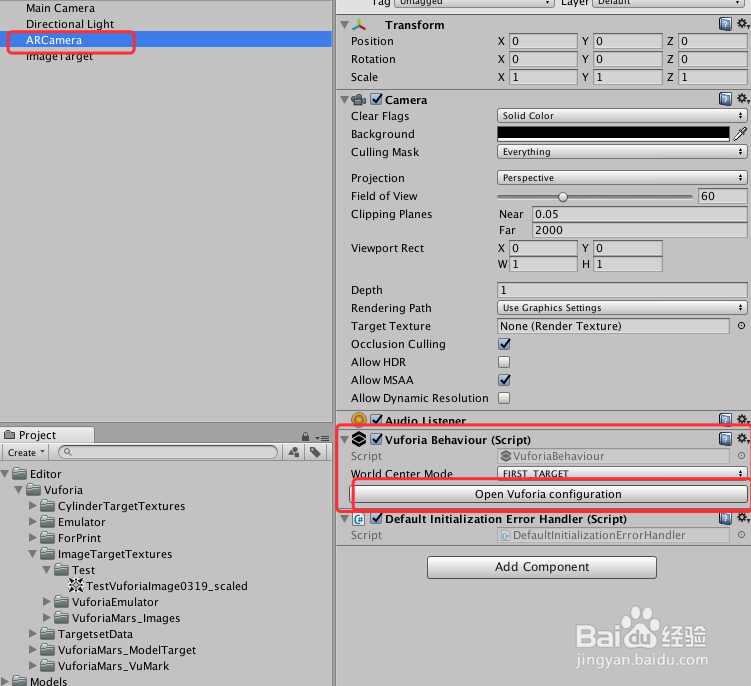Click Search by Type filter icon

[x=294, y=452]
